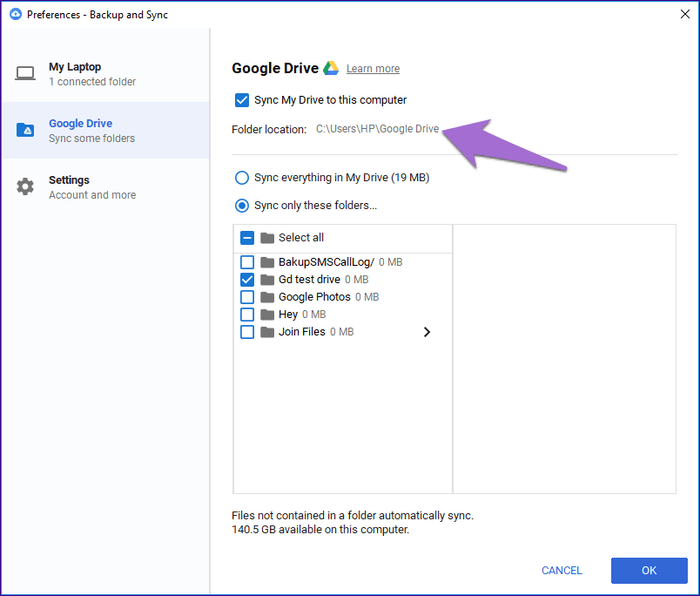Click the 'Files not contained in a folder' note
This screenshot has width=700, height=596.
pos(353,516)
